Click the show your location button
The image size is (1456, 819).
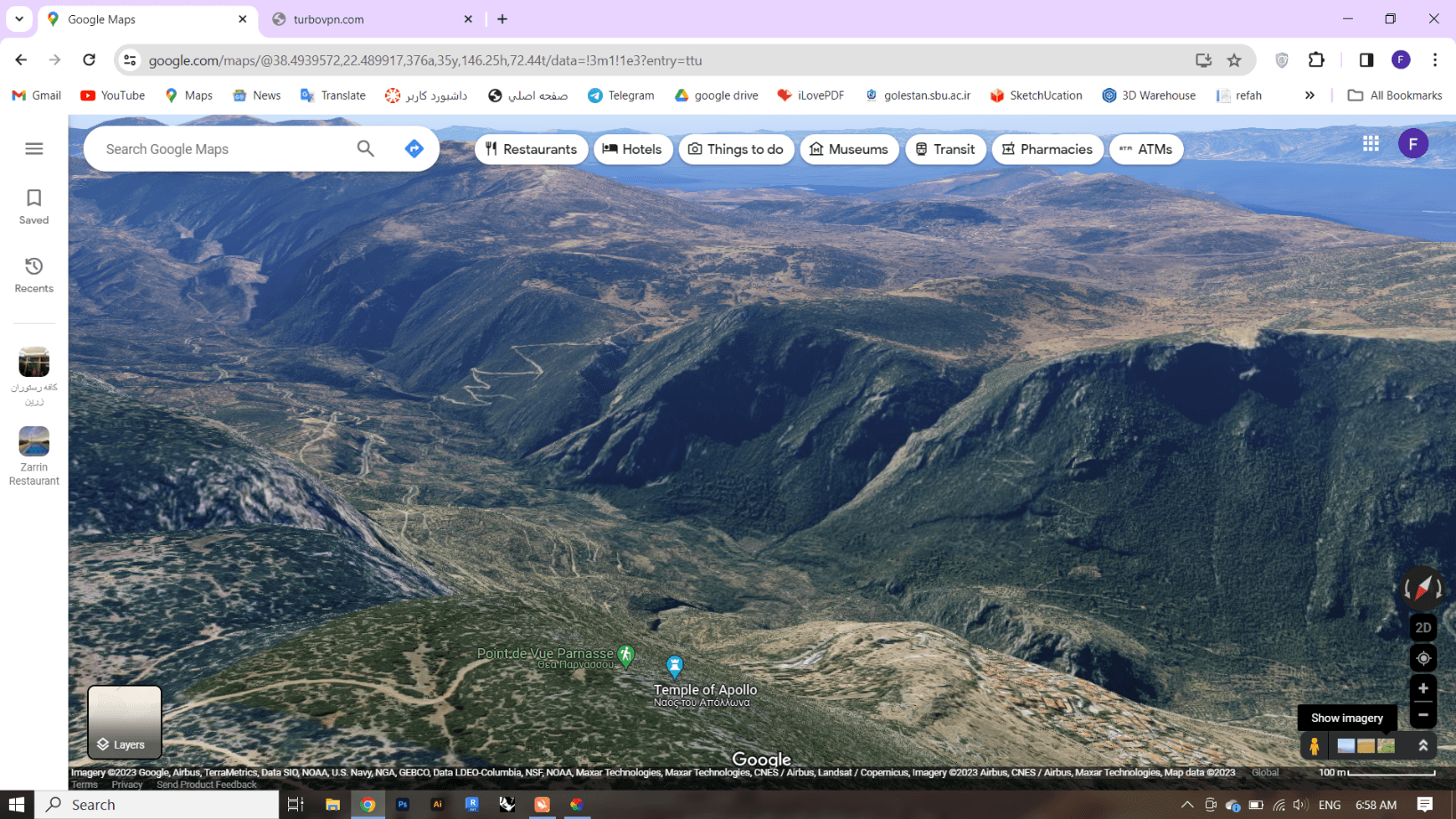(x=1423, y=658)
